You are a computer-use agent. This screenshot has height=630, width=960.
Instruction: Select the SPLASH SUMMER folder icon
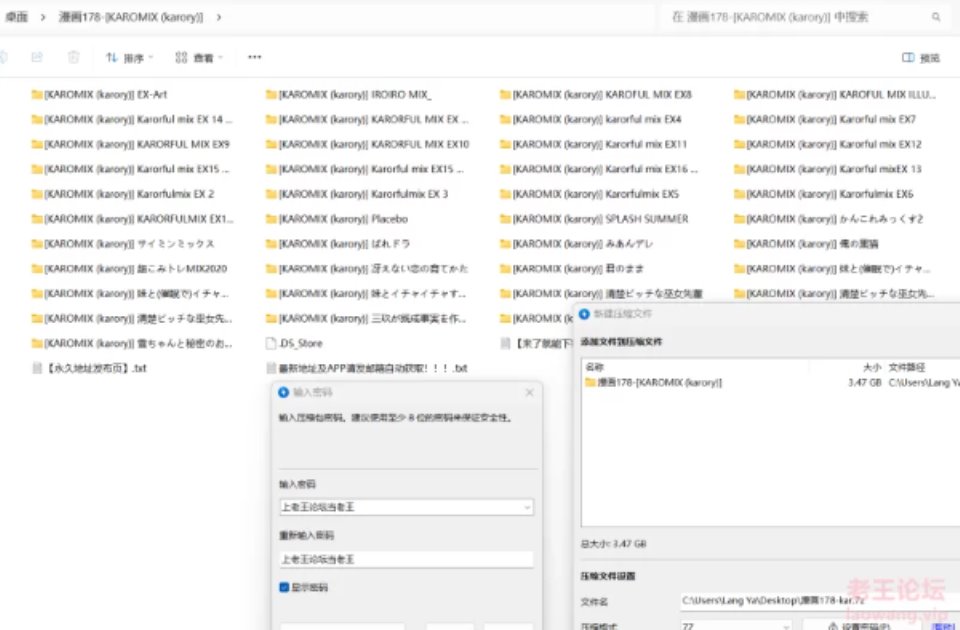click(505, 219)
